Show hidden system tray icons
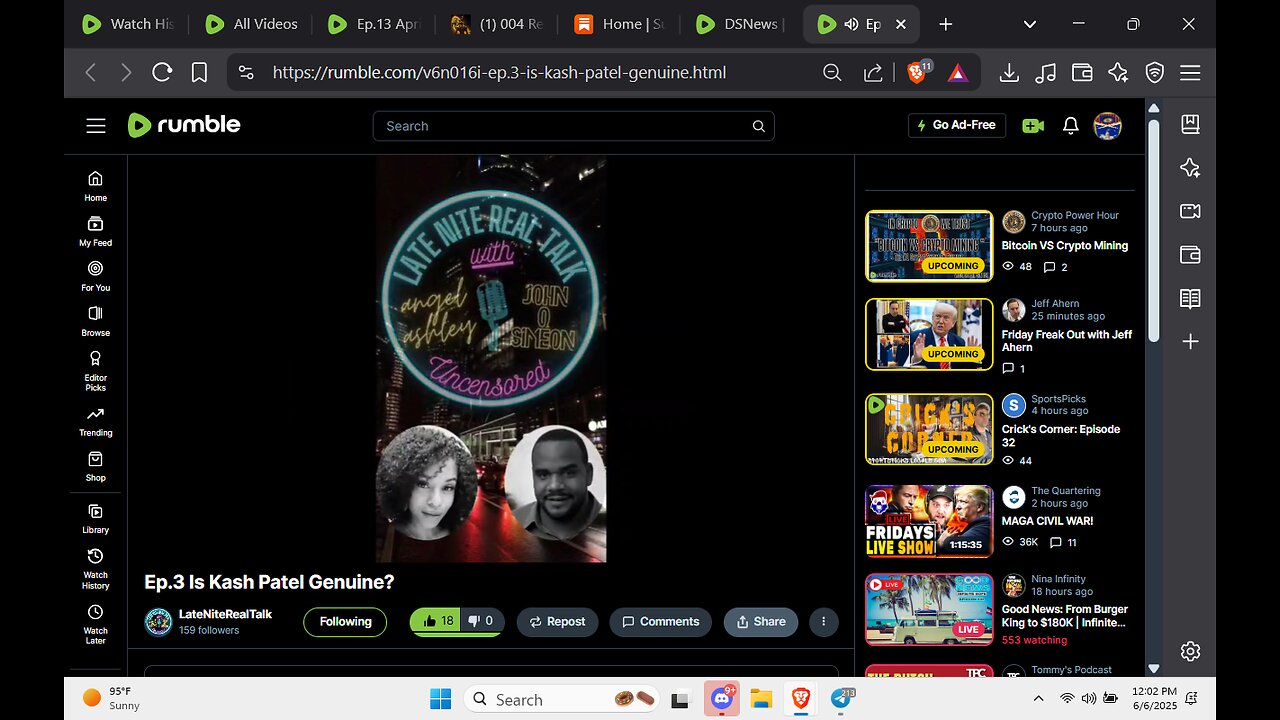The height and width of the screenshot is (720, 1280). (1038, 699)
